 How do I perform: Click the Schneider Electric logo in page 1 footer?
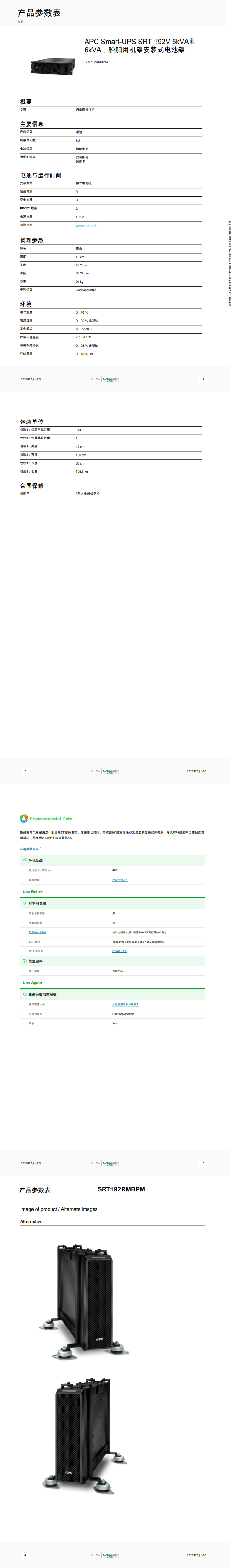(x=111, y=379)
